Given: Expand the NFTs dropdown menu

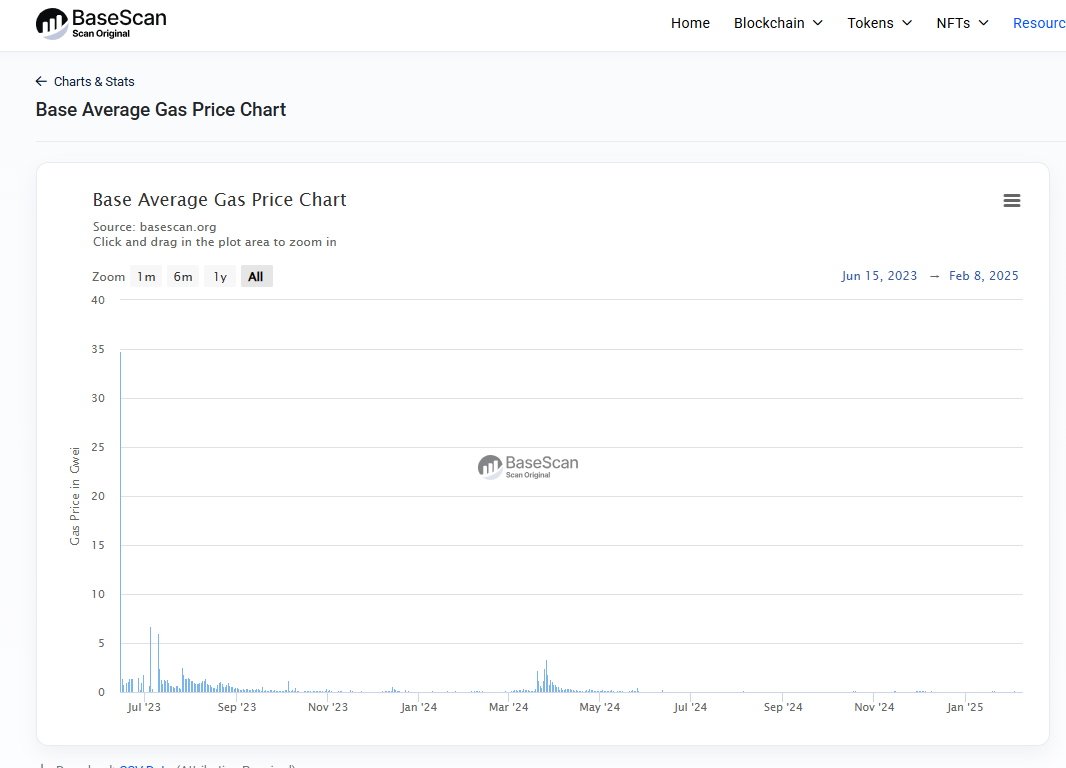Looking at the screenshot, I should (x=962, y=23).
